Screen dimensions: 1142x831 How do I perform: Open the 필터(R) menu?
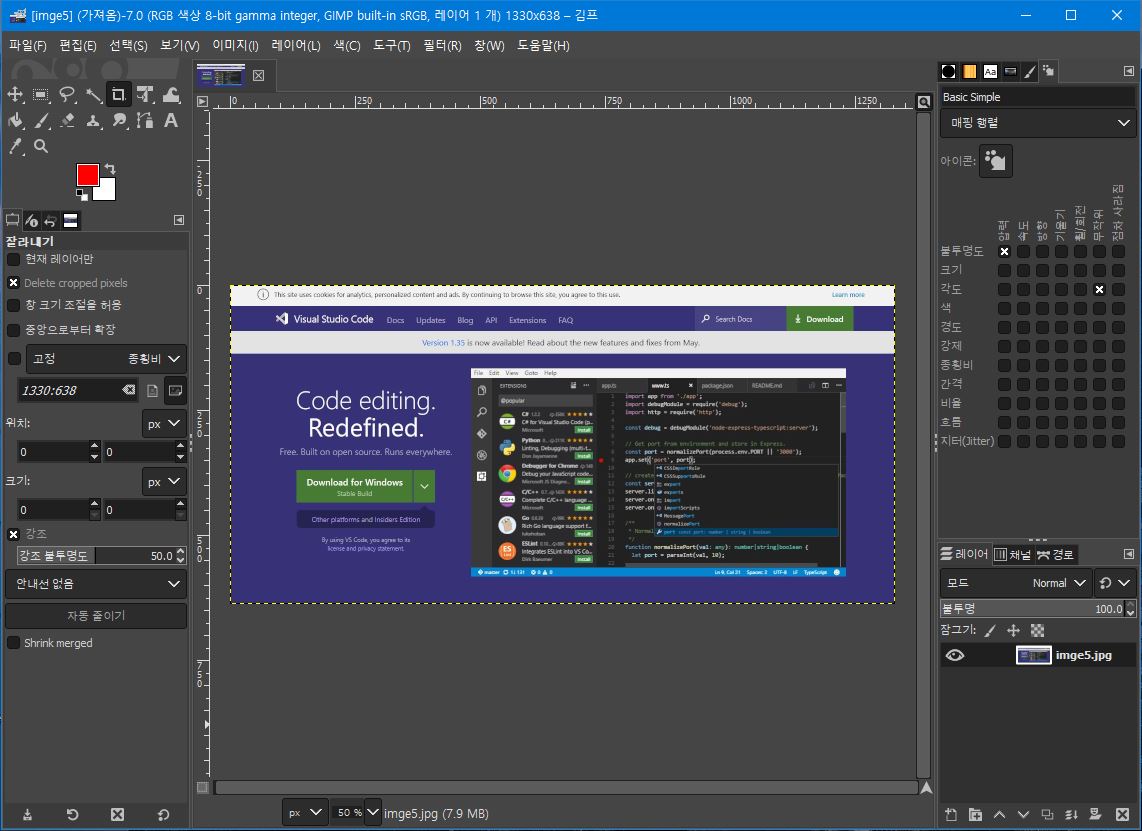(x=442, y=45)
